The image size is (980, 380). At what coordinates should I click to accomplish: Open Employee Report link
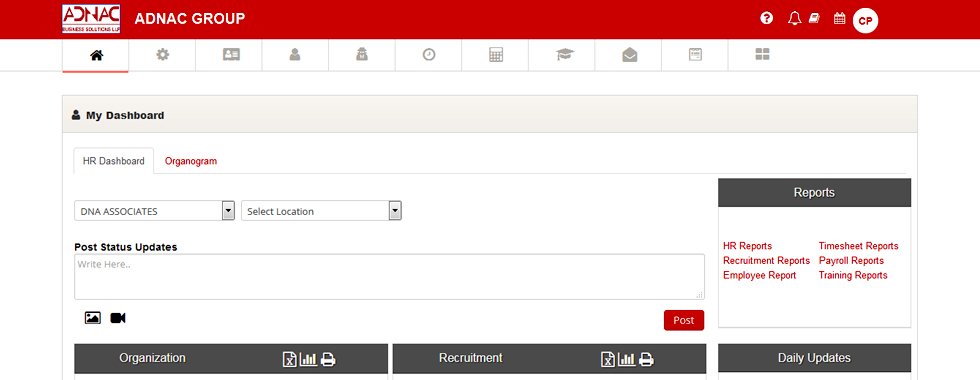click(x=759, y=275)
